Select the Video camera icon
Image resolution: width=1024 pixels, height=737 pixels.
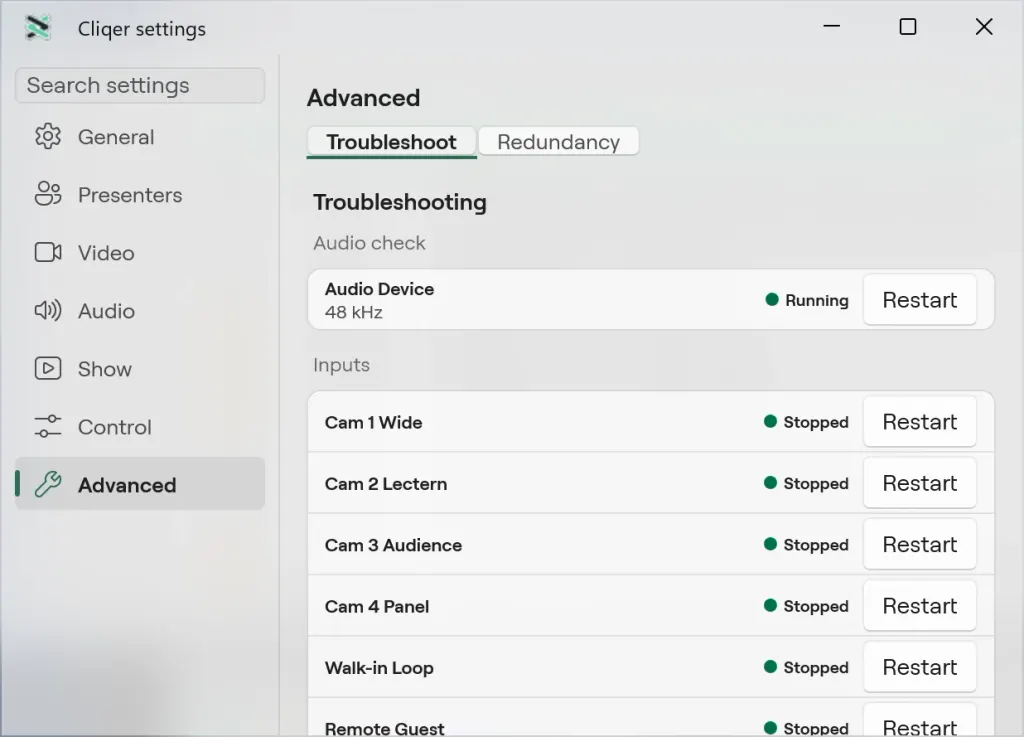48,252
